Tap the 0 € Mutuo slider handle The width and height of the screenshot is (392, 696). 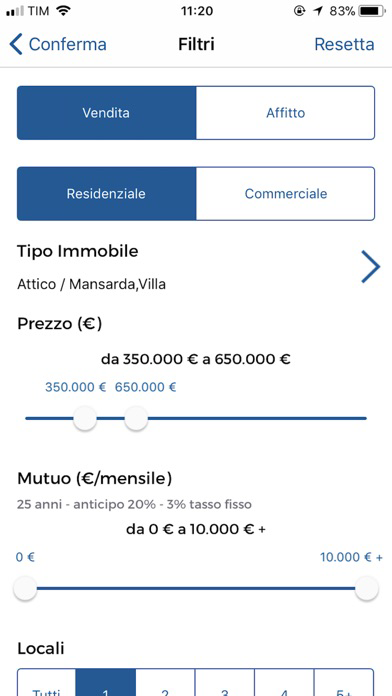[x=25, y=589]
